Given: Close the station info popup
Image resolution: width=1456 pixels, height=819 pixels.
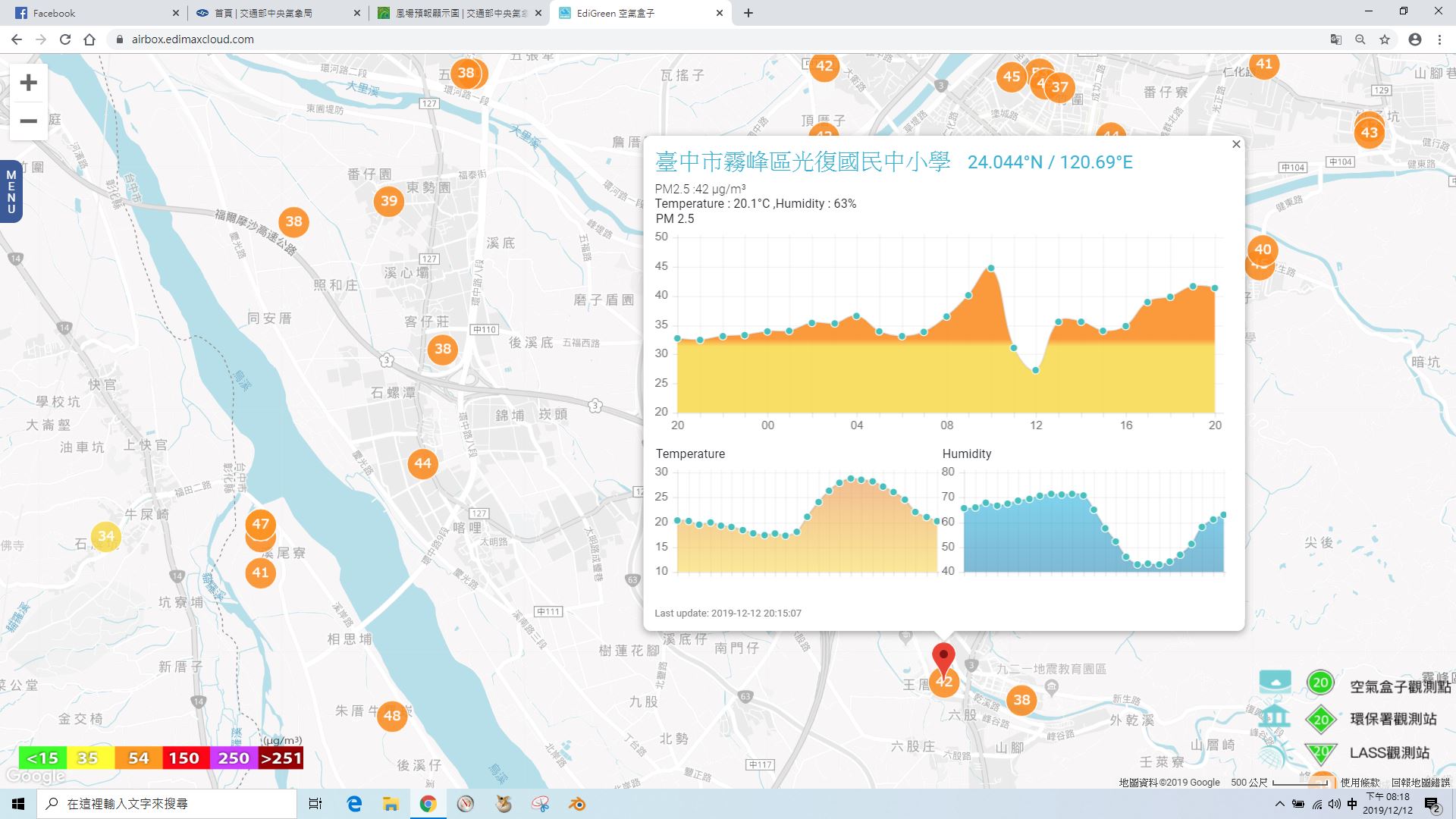Looking at the screenshot, I should [x=1236, y=144].
